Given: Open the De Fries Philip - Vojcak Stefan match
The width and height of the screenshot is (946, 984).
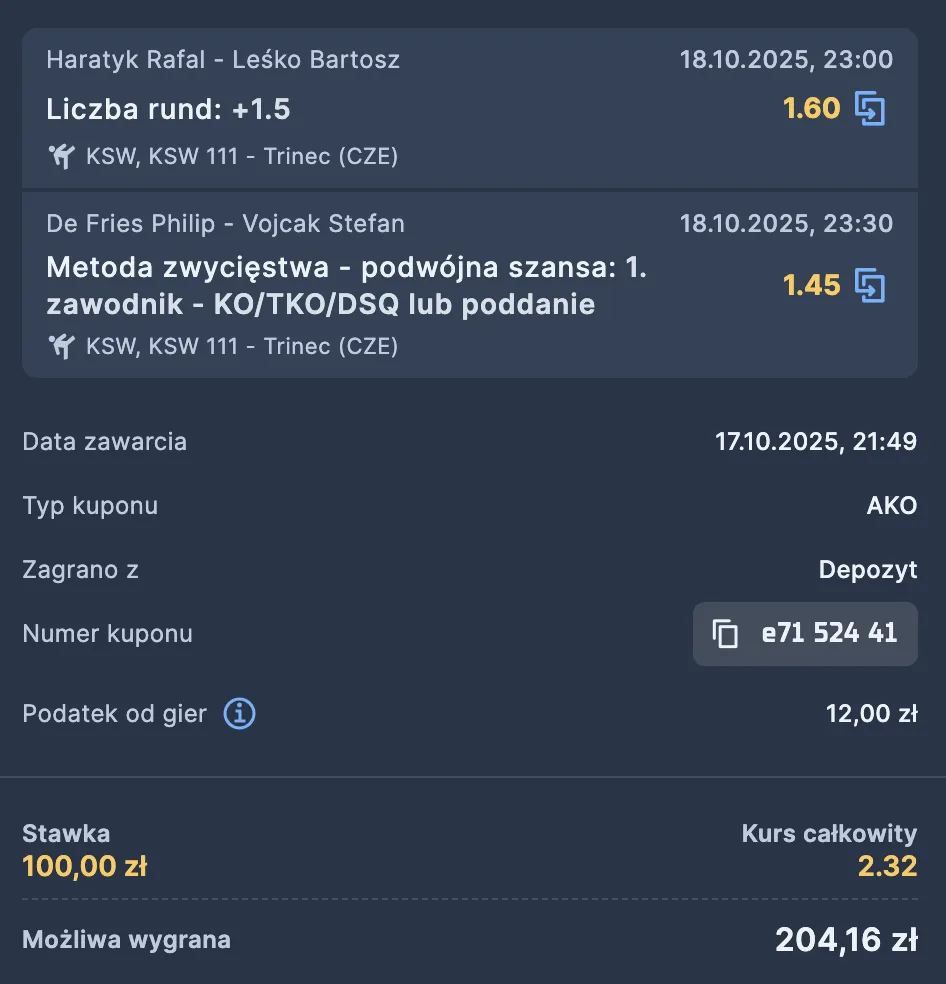Looking at the screenshot, I should (225, 223).
